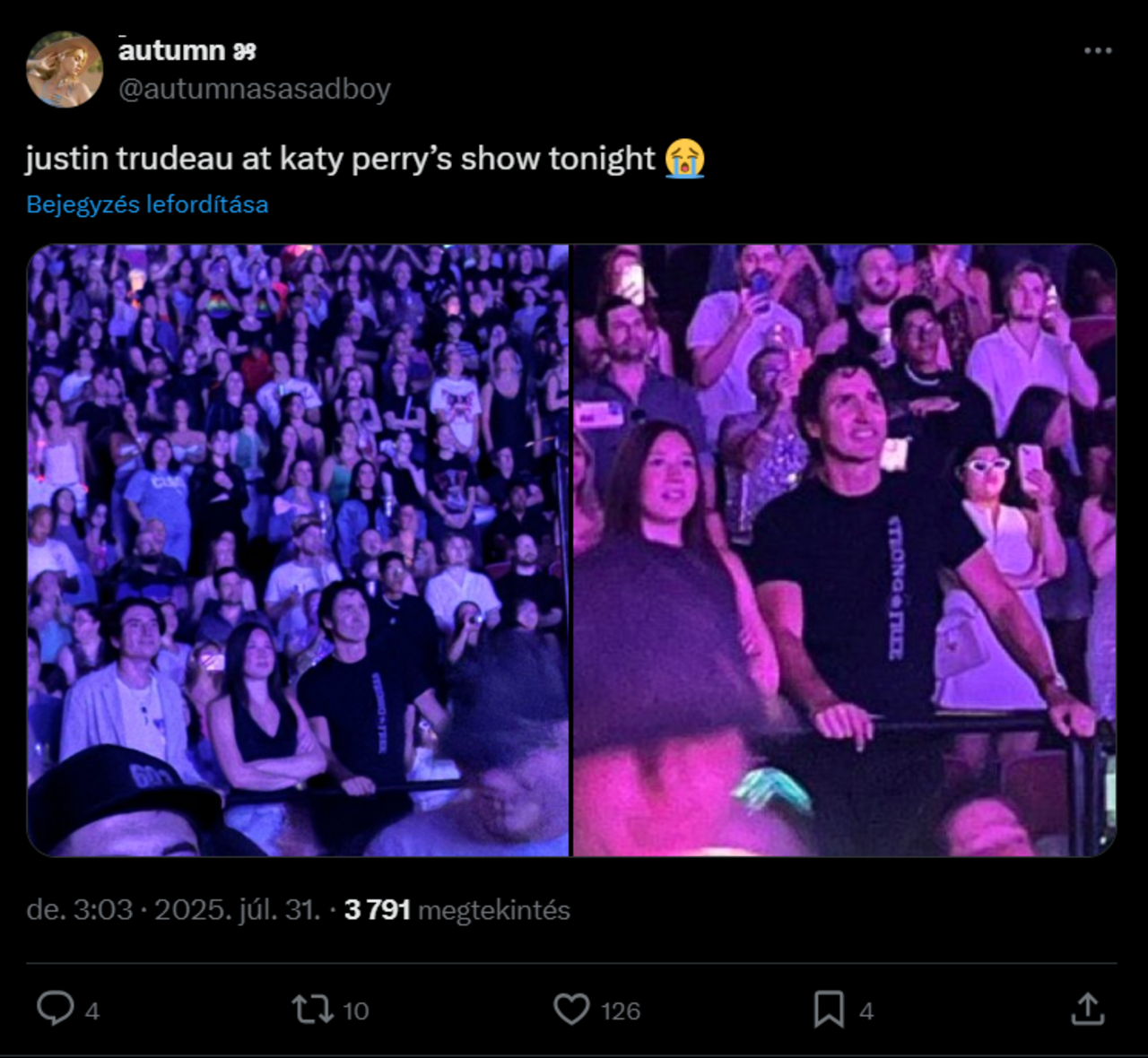The height and width of the screenshot is (1058, 1148).
Task: Open the share icon menu
Action: (1087, 1009)
